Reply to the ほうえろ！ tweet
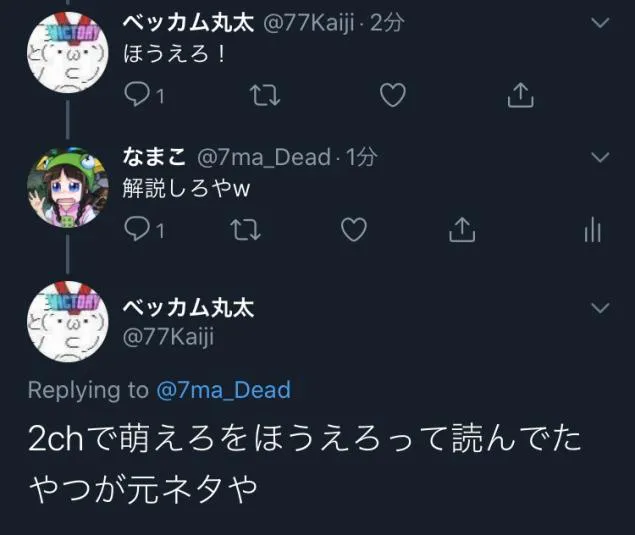 tap(136, 95)
